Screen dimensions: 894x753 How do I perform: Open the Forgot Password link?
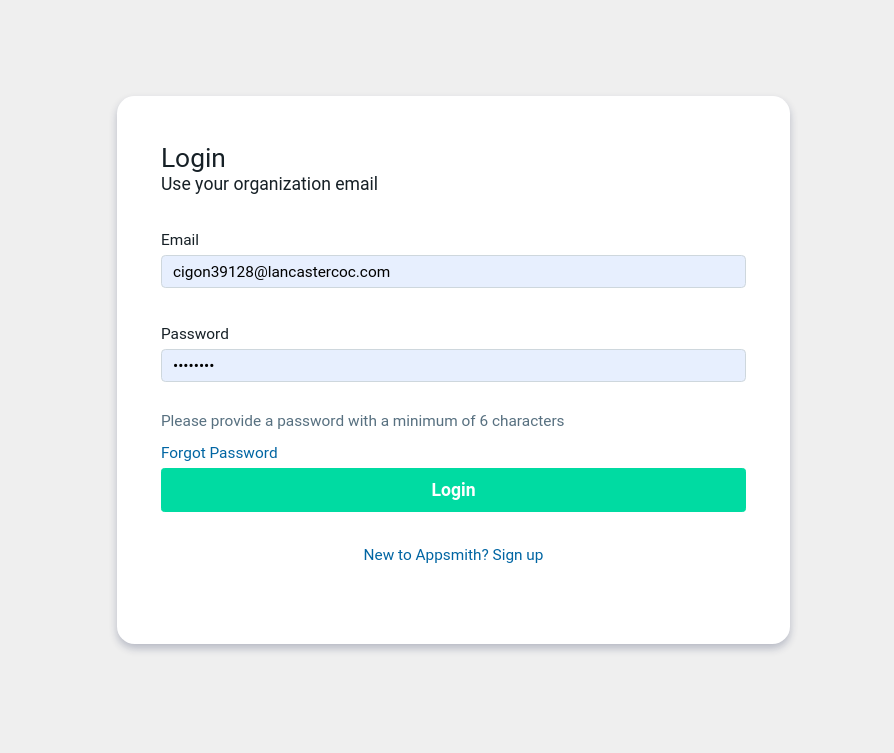pos(219,453)
